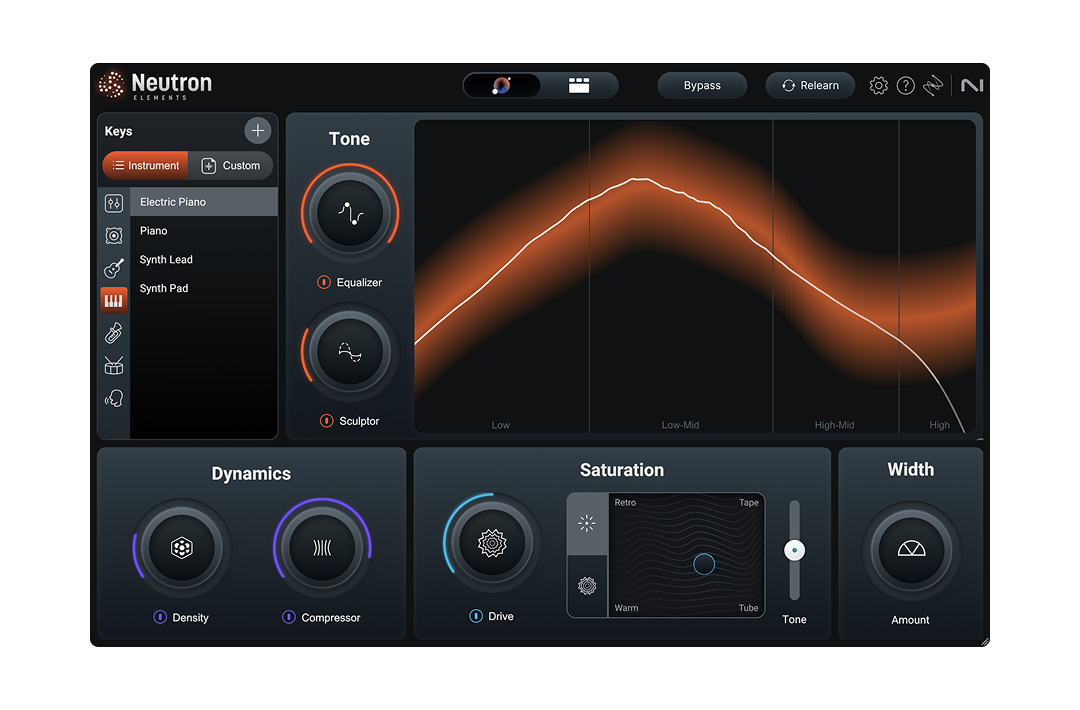Click the Relearn button
Screen dimensions: 1080x710
click(x=810, y=85)
